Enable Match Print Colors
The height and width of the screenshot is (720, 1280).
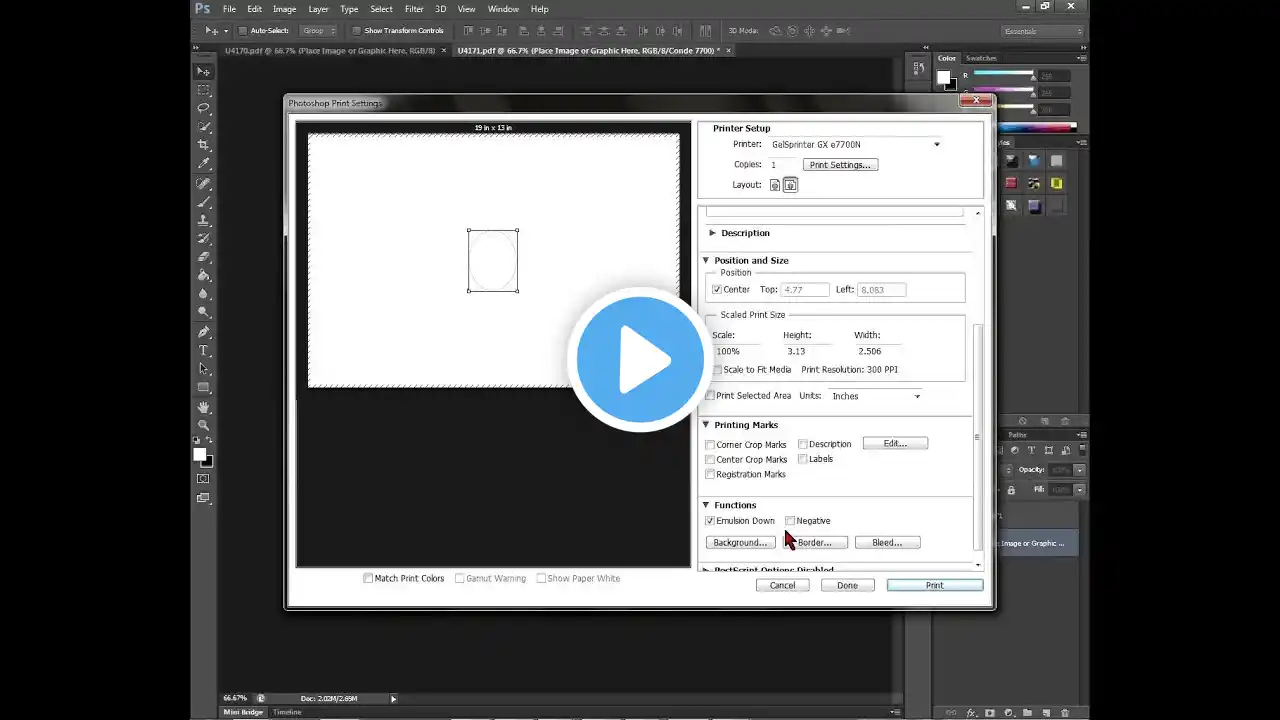(368, 578)
